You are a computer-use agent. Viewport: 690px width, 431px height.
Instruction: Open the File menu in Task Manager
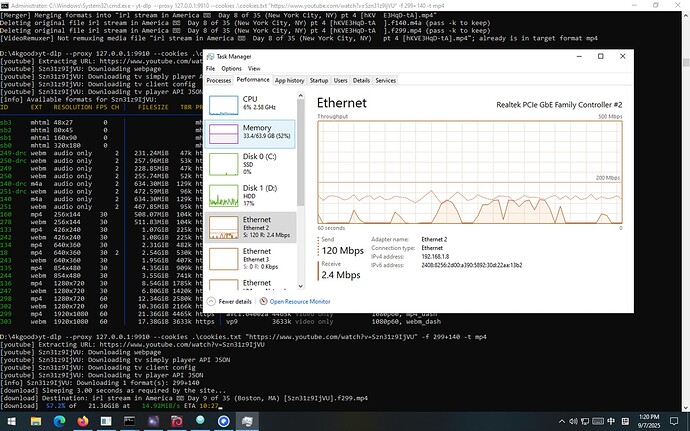tap(210, 69)
